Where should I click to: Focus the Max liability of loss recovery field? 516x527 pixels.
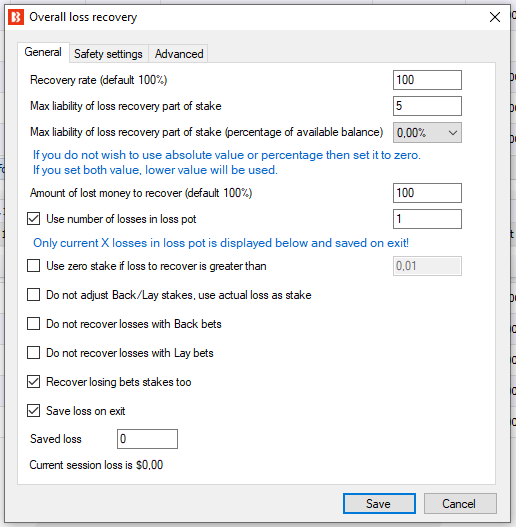pyautogui.click(x=427, y=106)
